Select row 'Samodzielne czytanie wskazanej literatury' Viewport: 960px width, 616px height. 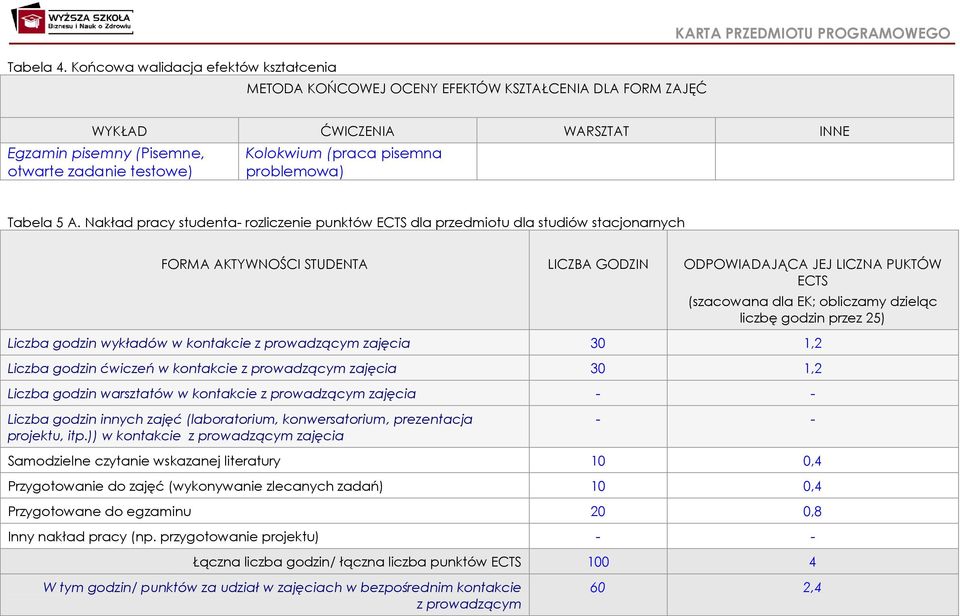point(479,460)
